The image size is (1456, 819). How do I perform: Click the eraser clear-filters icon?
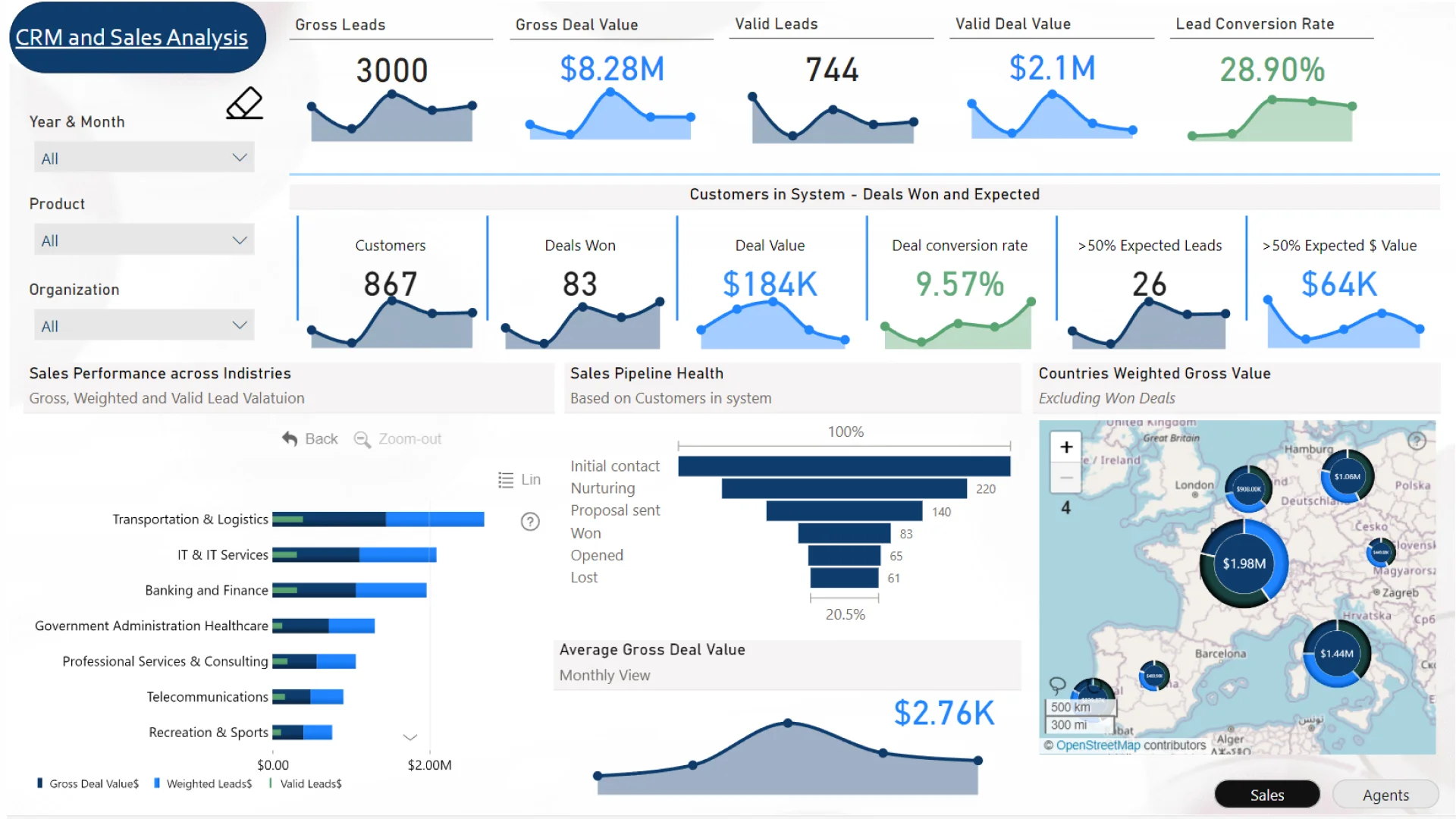click(x=244, y=103)
